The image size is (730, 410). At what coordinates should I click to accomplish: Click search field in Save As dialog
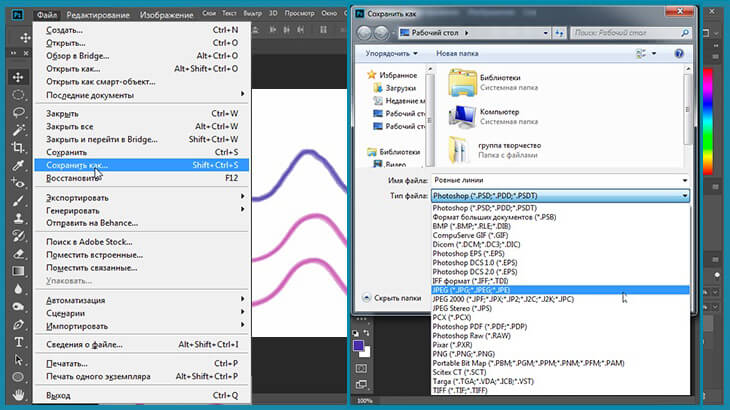point(631,33)
